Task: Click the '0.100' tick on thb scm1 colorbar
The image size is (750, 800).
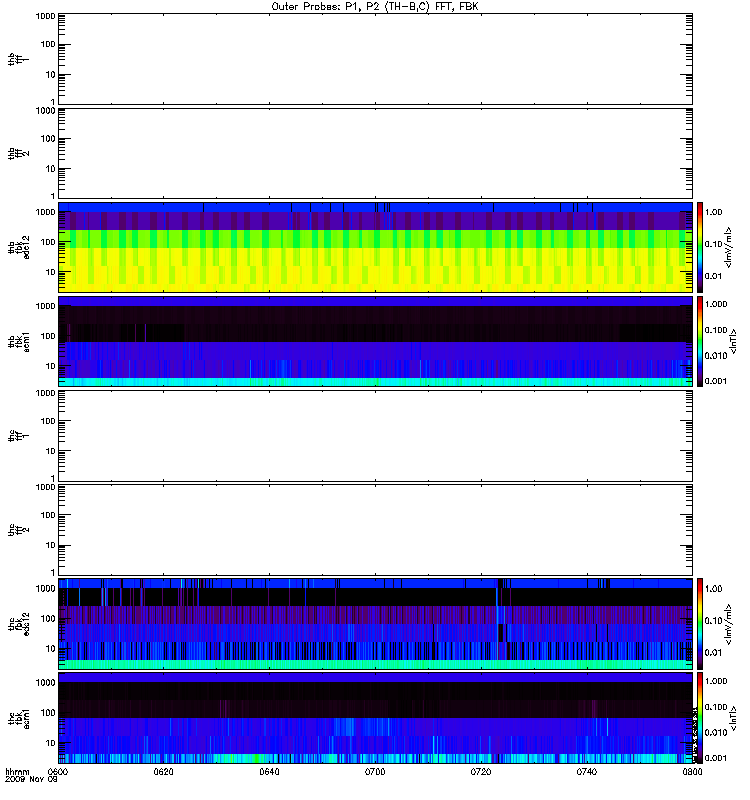Action: pos(716,330)
